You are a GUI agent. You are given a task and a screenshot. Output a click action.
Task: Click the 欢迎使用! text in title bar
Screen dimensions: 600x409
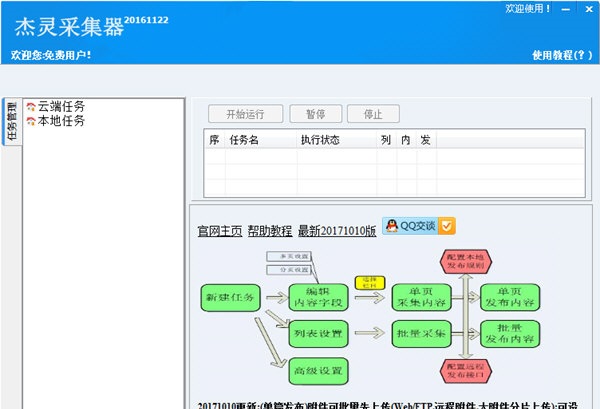[528, 8]
